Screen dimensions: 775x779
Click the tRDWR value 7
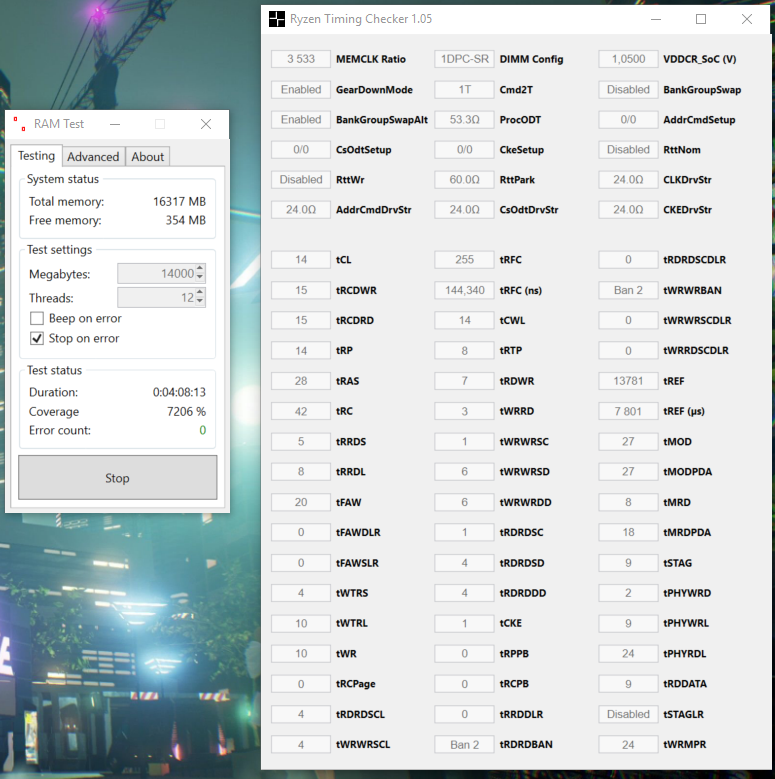click(465, 381)
